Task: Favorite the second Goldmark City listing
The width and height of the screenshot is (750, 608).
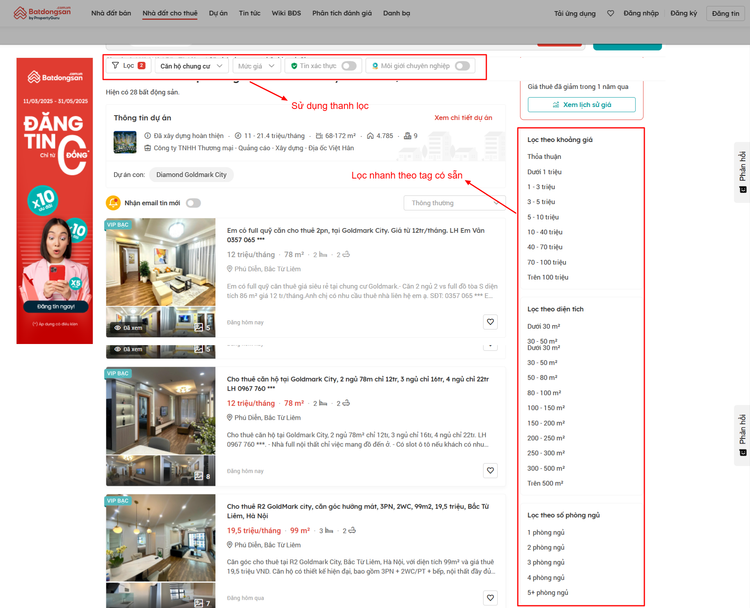Action: [x=490, y=471]
